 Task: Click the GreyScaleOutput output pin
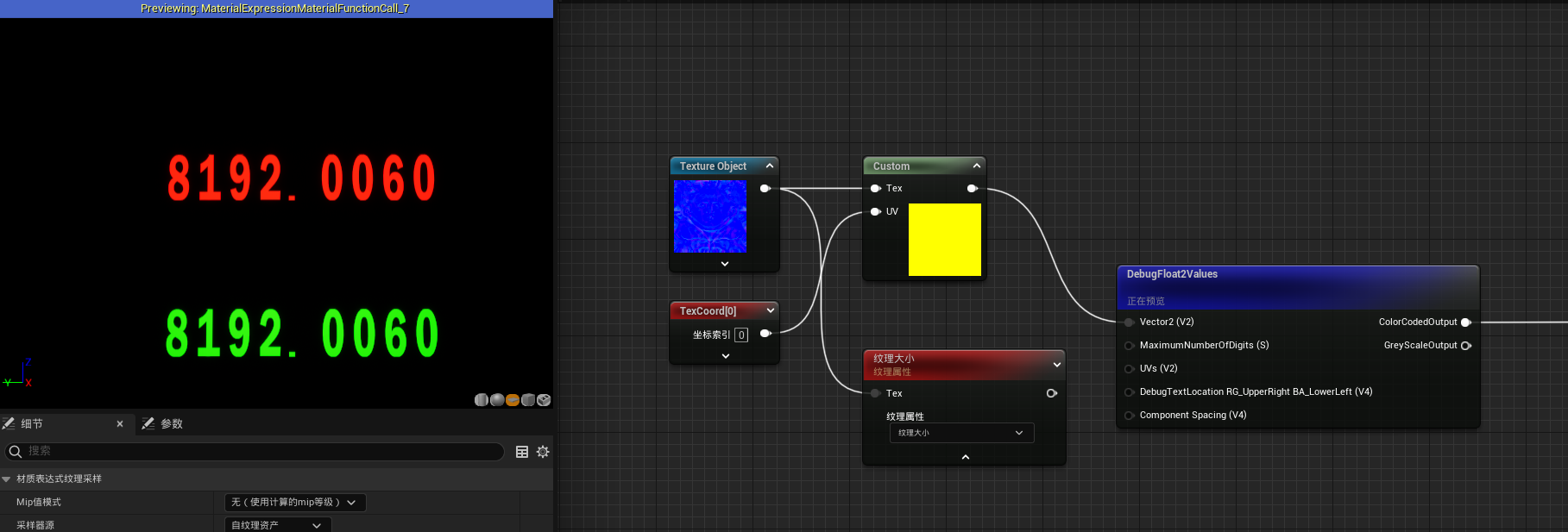[x=1465, y=346]
